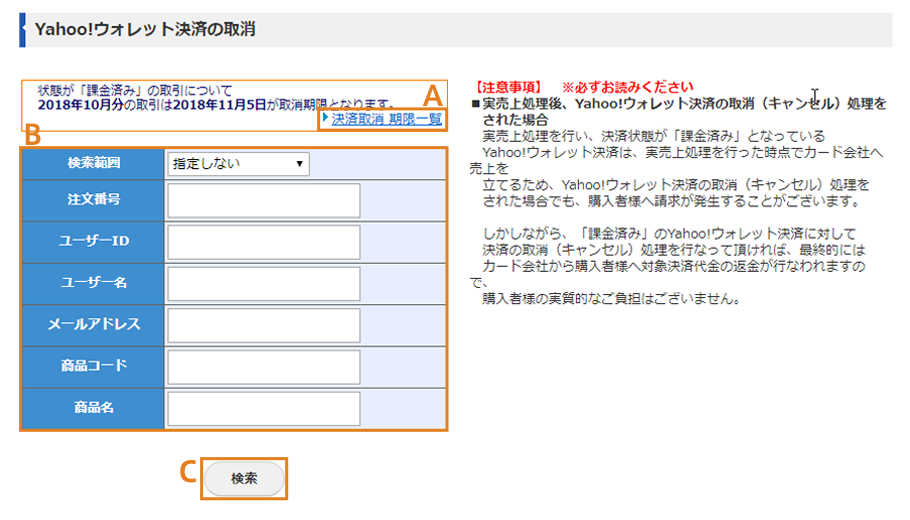Click the 注文番号 row label
This screenshot has width=910, height=520.
point(93,200)
